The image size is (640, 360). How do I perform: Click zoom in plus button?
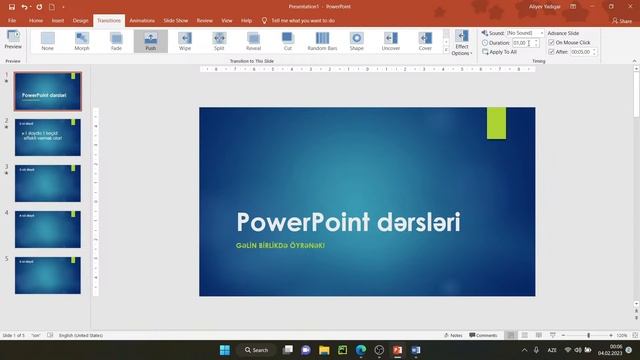tap(611, 335)
